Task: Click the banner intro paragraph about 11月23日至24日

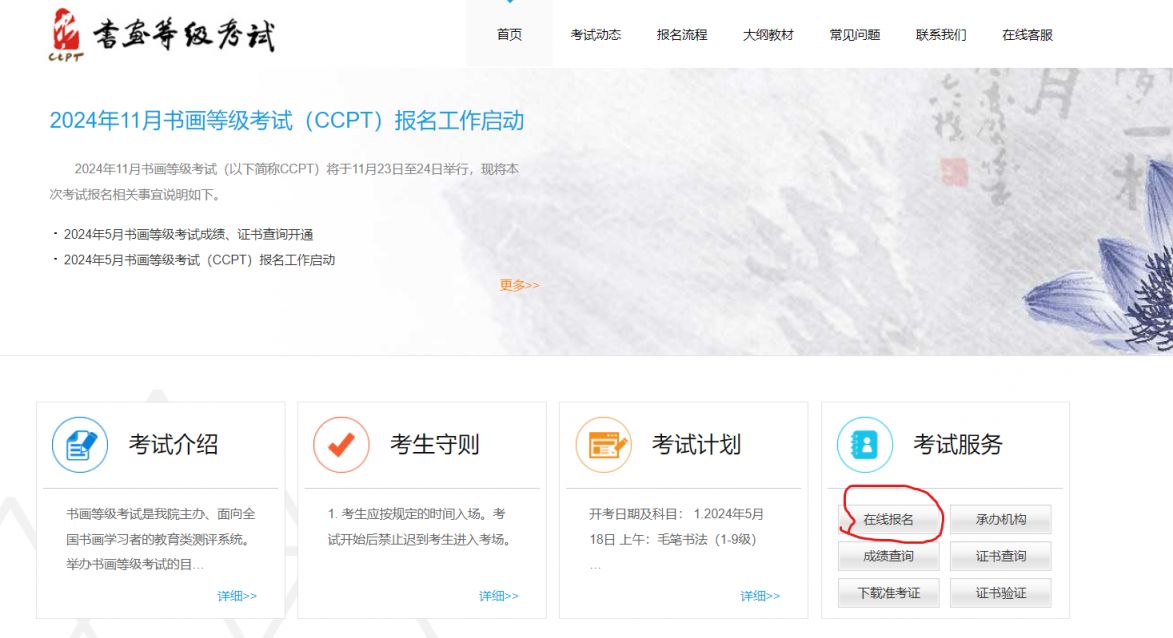Action: (284, 182)
